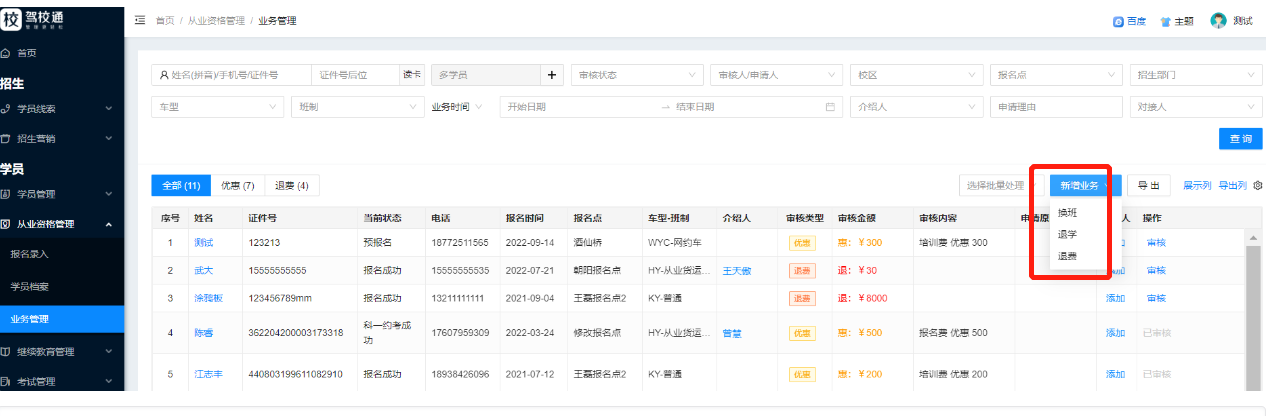Expand the 继续教育管理 sidebar menu
Viewport: 1268px width, 416px height.
pyautogui.click(x=62, y=352)
